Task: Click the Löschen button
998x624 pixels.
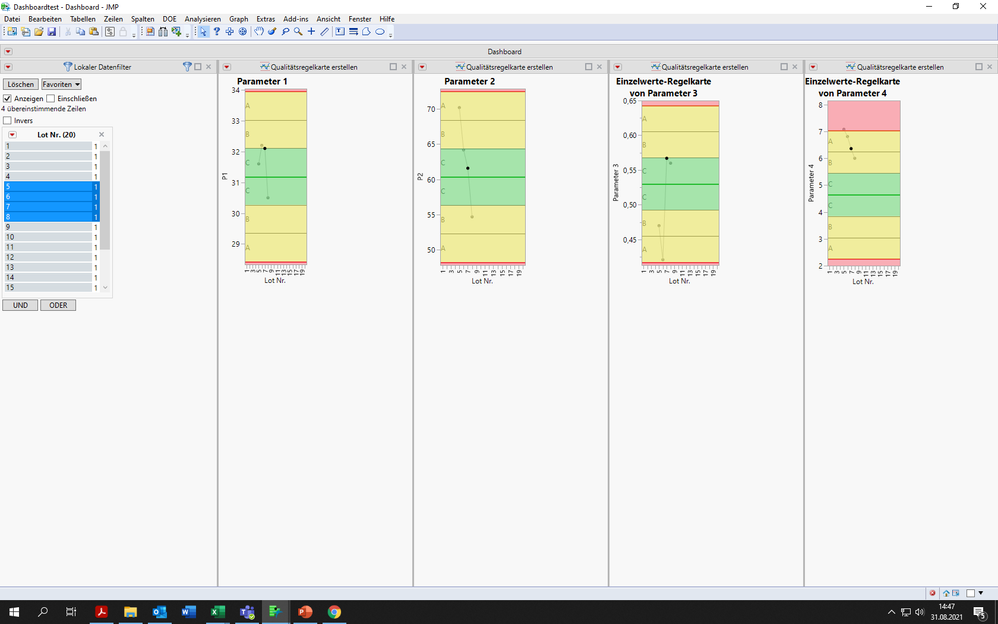Action: pos(21,84)
